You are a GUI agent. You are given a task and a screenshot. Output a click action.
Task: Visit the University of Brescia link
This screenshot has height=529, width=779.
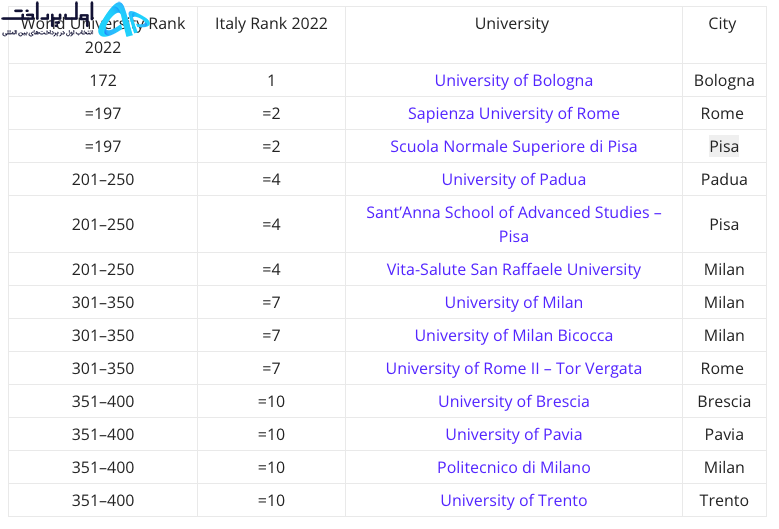(x=513, y=401)
